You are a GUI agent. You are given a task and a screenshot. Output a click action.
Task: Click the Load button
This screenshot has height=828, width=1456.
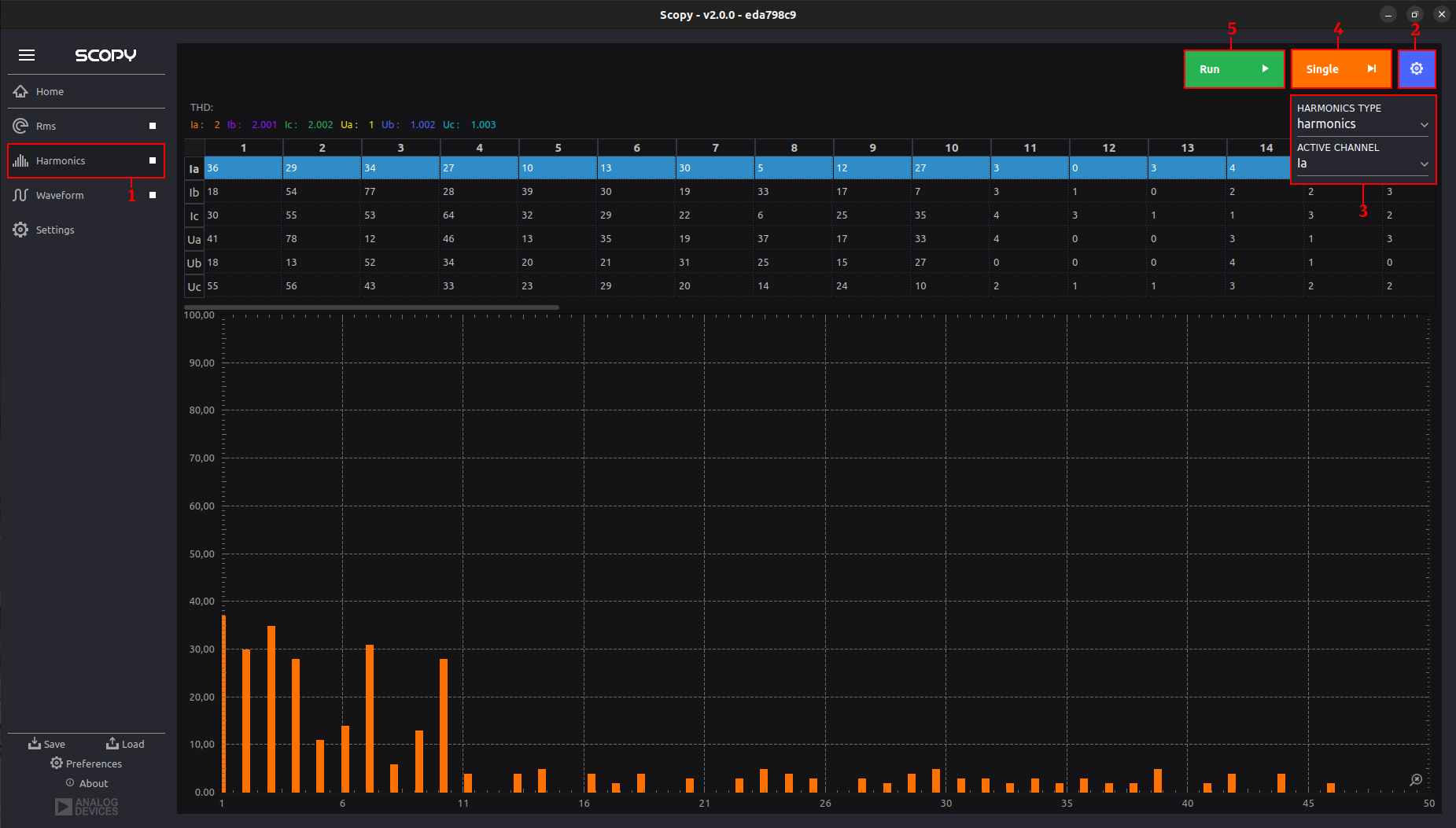click(126, 744)
